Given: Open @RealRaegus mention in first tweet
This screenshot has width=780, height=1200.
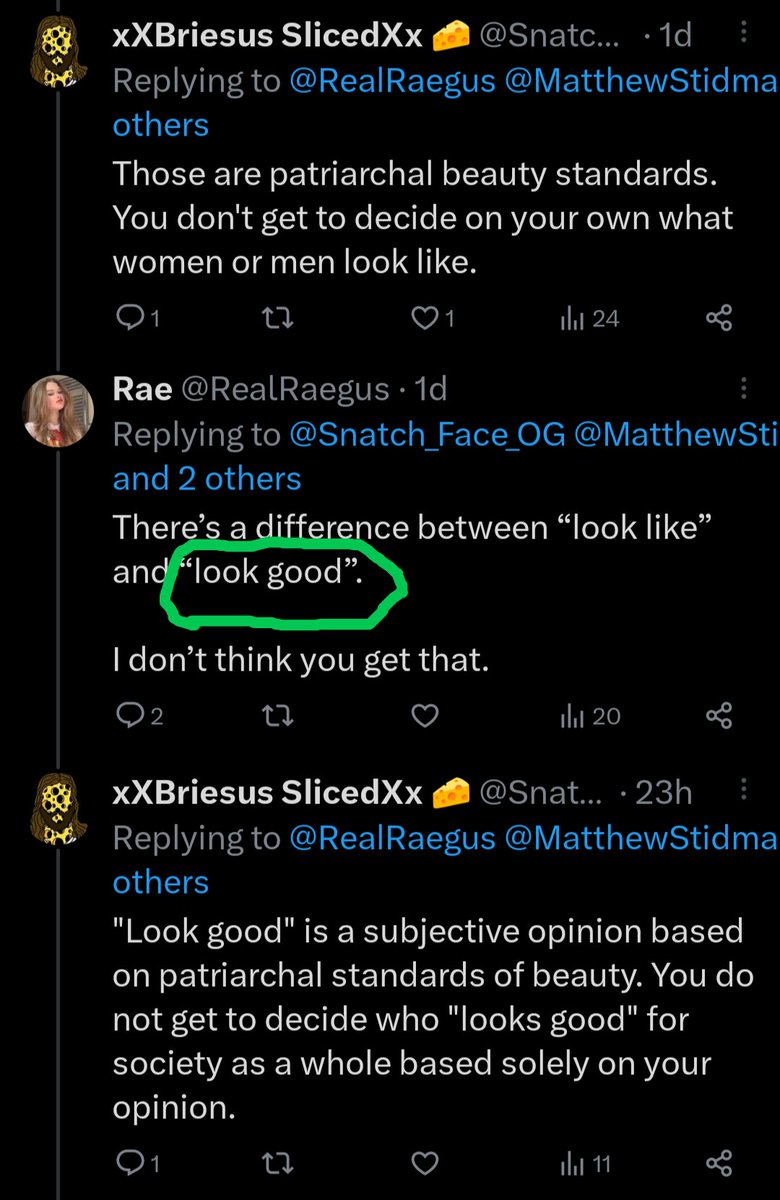Looking at the screenshot, I should click(392, 81).
